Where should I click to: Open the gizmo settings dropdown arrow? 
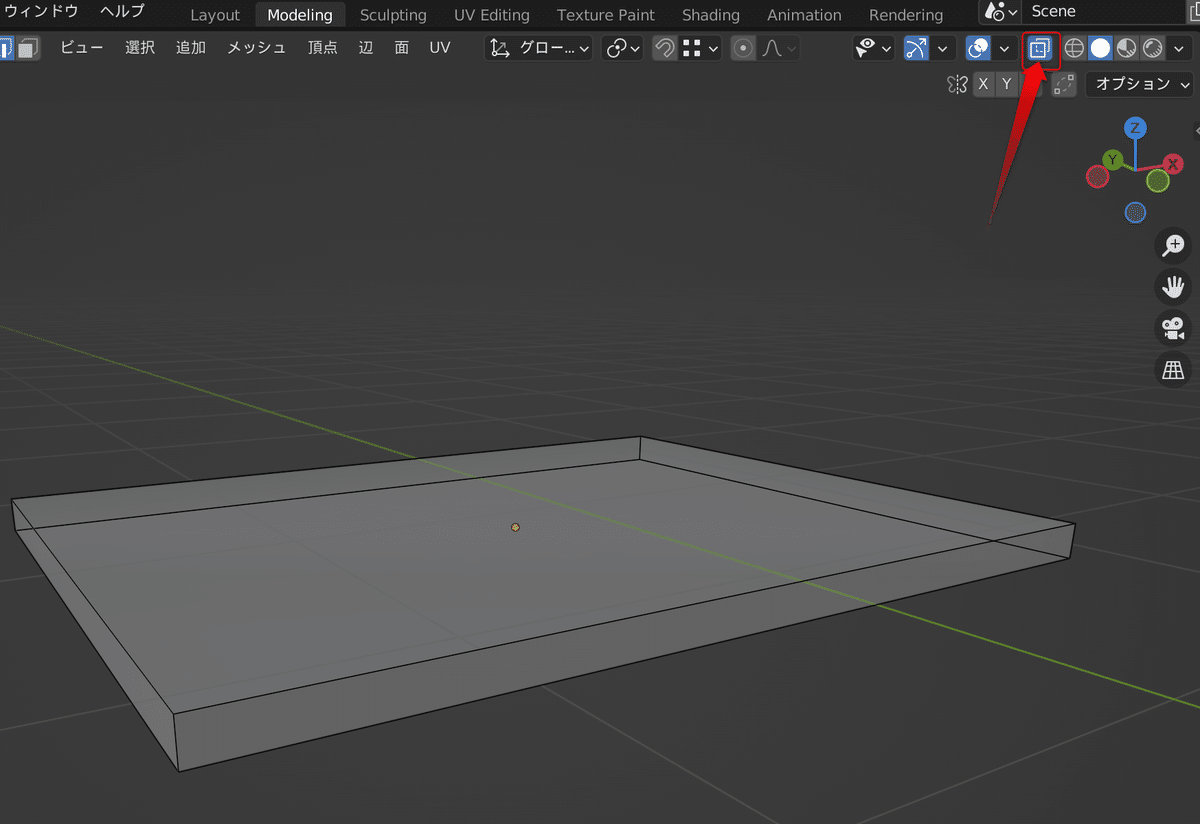[942, 48]
